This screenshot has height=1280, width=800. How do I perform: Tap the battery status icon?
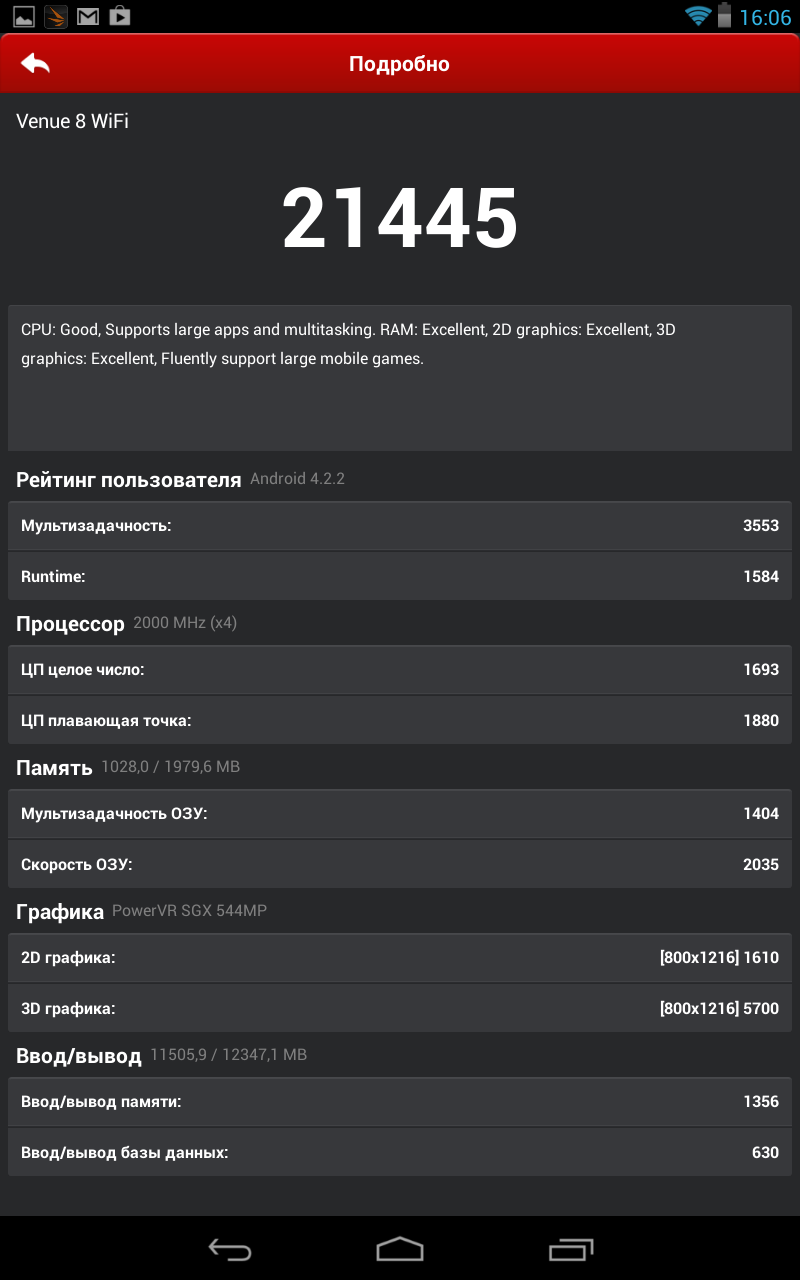click(x=725, y=16)
